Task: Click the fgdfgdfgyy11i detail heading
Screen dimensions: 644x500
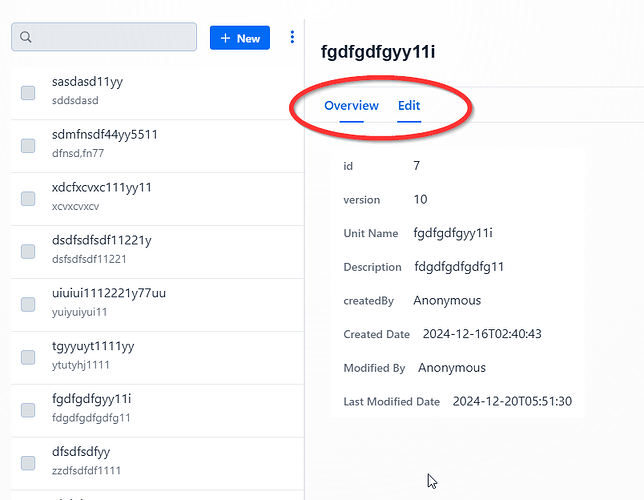Action: [378, 52]
